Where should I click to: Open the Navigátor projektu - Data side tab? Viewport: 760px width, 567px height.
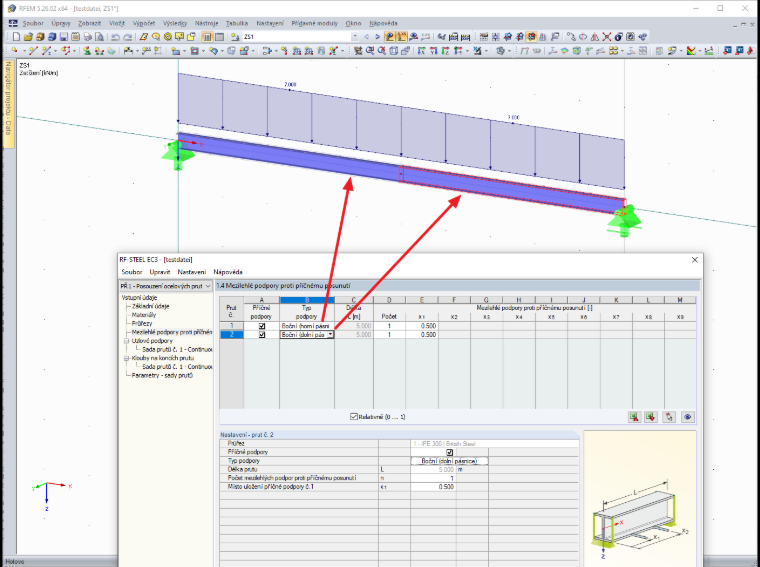coord(8,103)
